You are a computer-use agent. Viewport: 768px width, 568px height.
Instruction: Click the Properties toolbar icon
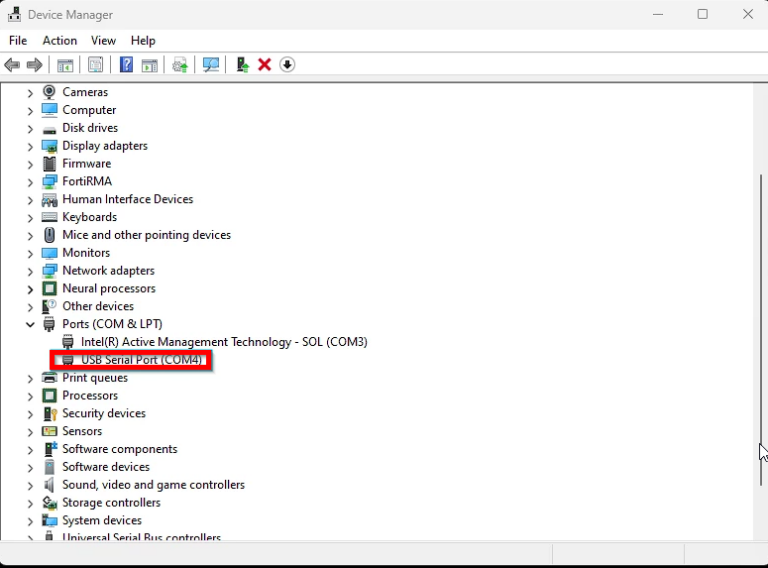(96, 65)
